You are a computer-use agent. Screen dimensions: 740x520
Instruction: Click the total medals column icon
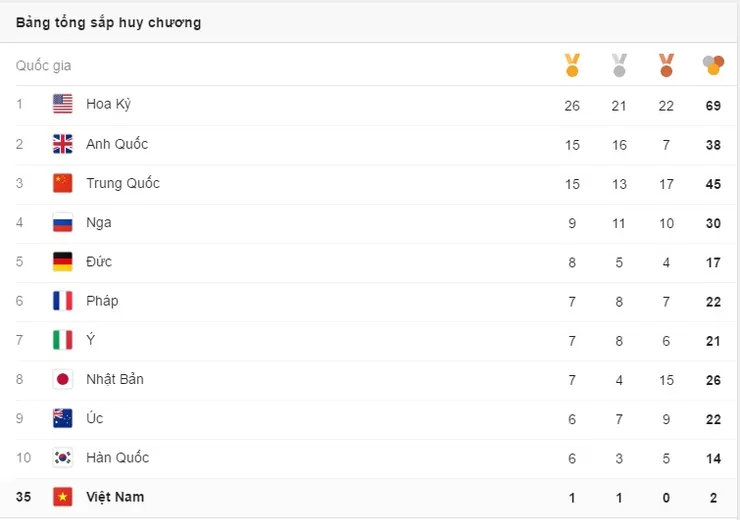tap(713, 65)
